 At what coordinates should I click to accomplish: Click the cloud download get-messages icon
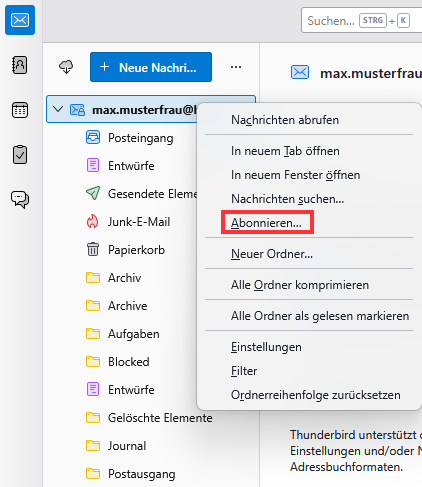pyautogui.click(x=66, y=67)
